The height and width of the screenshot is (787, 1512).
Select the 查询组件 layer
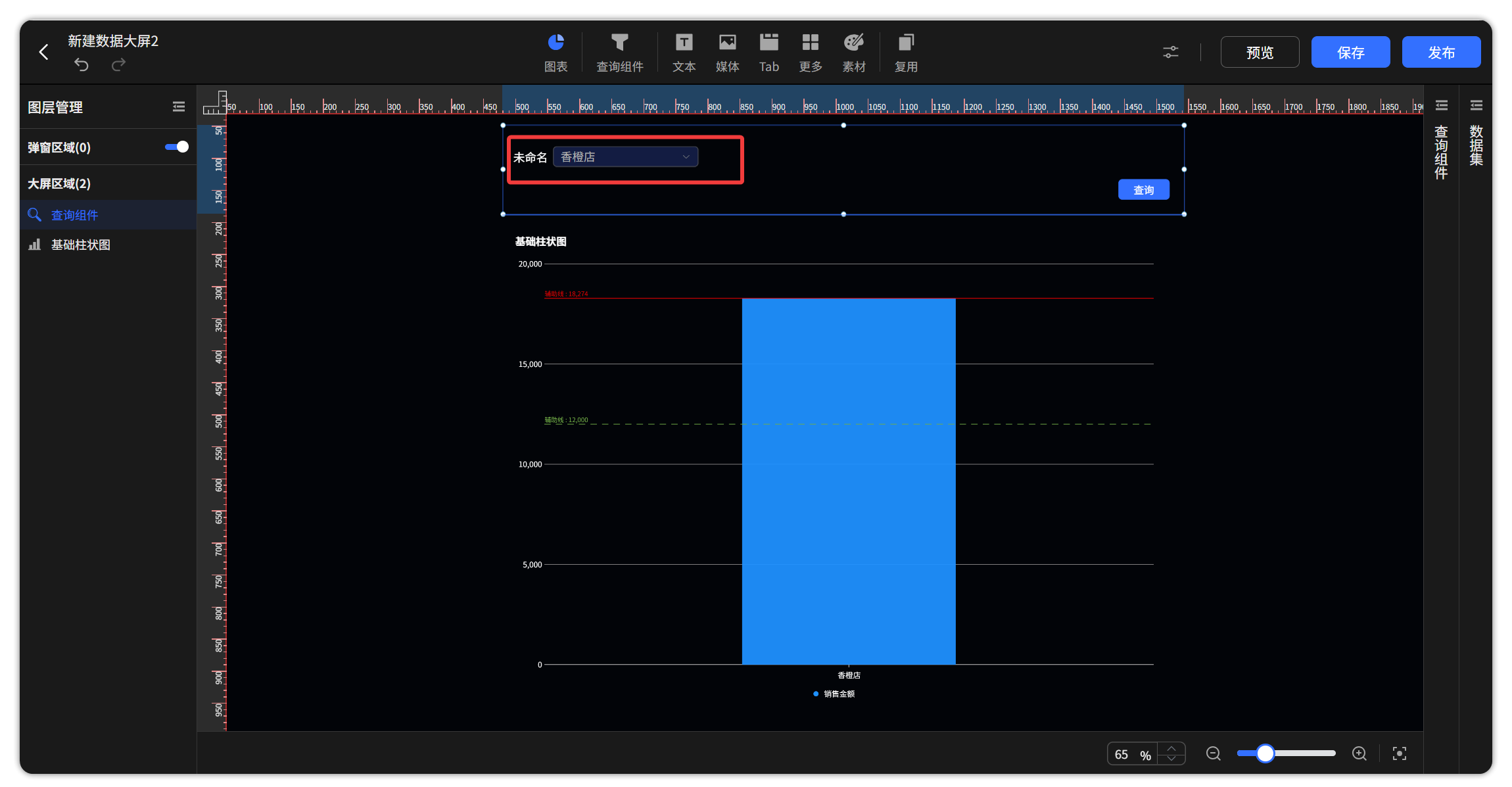pyautogui.click(x=108, y=215)
